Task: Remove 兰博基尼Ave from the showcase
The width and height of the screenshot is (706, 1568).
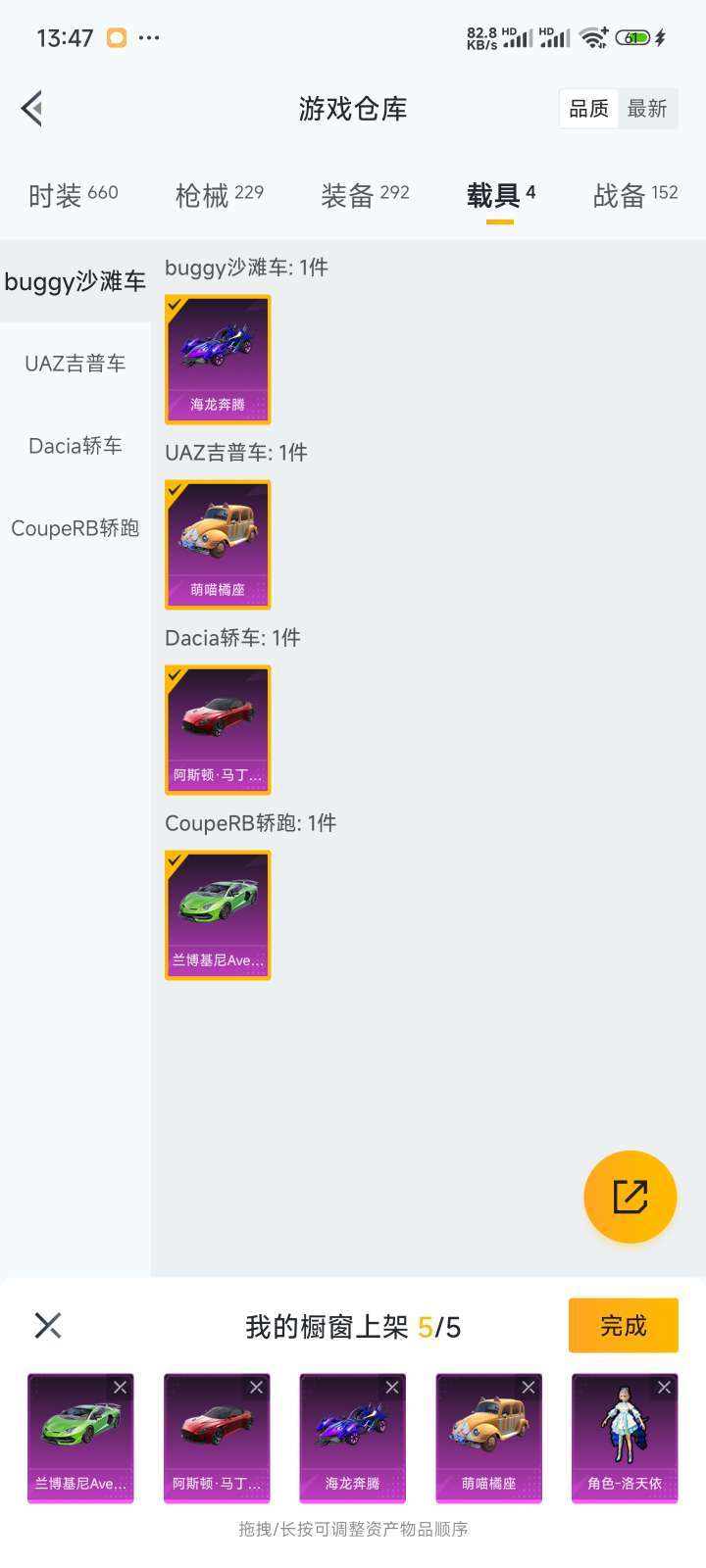Action: click(120, 1388)
